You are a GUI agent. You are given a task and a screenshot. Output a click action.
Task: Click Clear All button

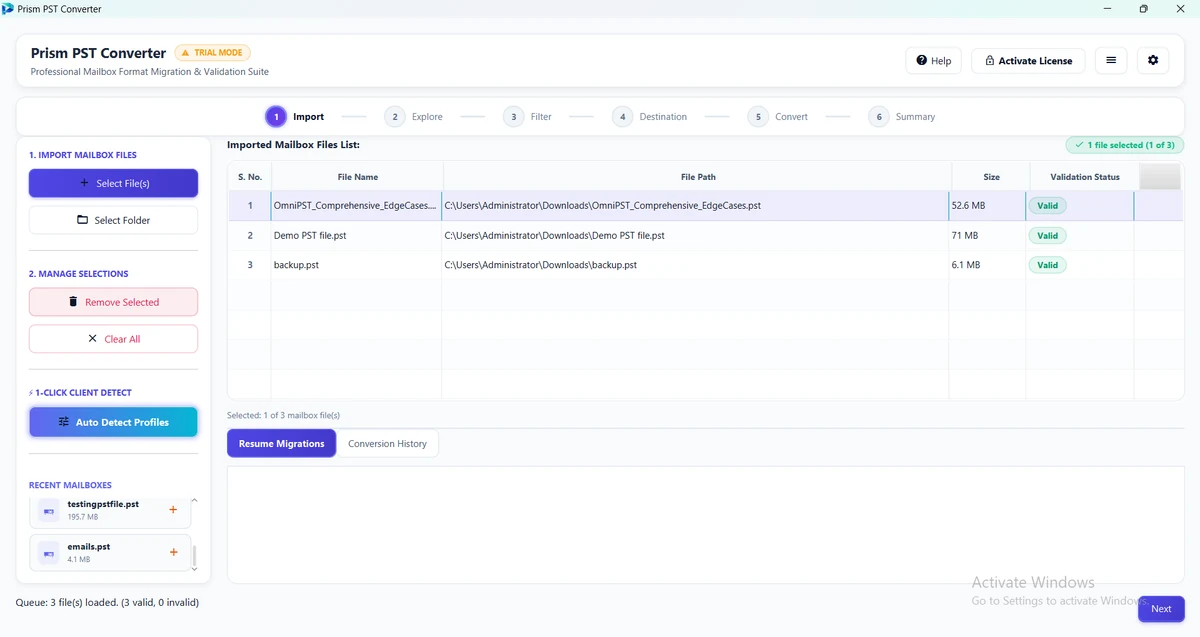[x=113, y=339]
